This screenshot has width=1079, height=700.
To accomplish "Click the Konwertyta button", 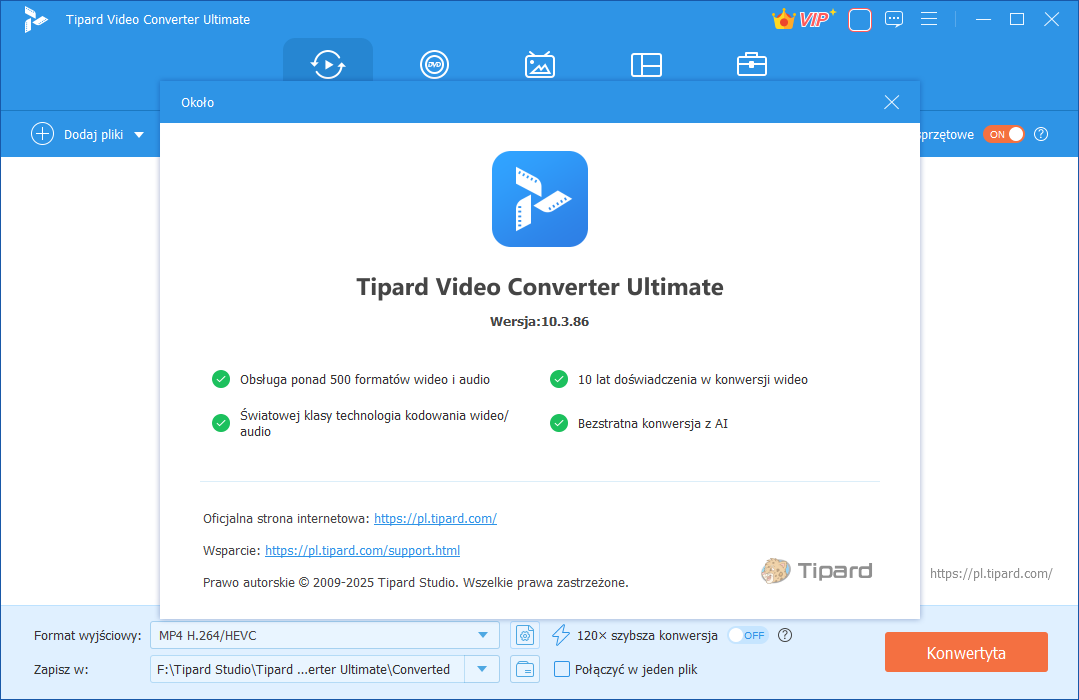I will coord(966,653).
